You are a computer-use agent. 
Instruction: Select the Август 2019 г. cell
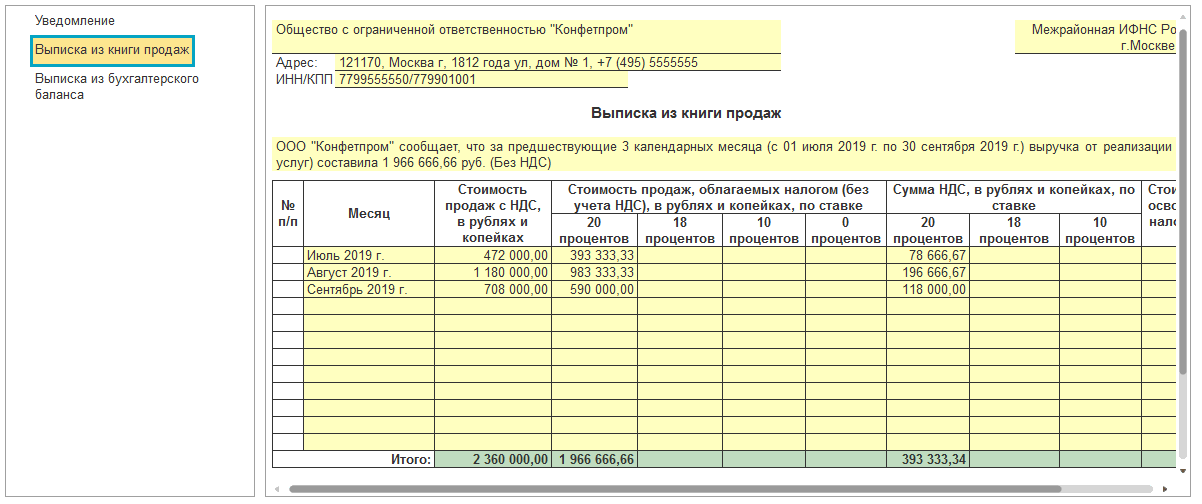pyautogui.click(x=369, y=273)
